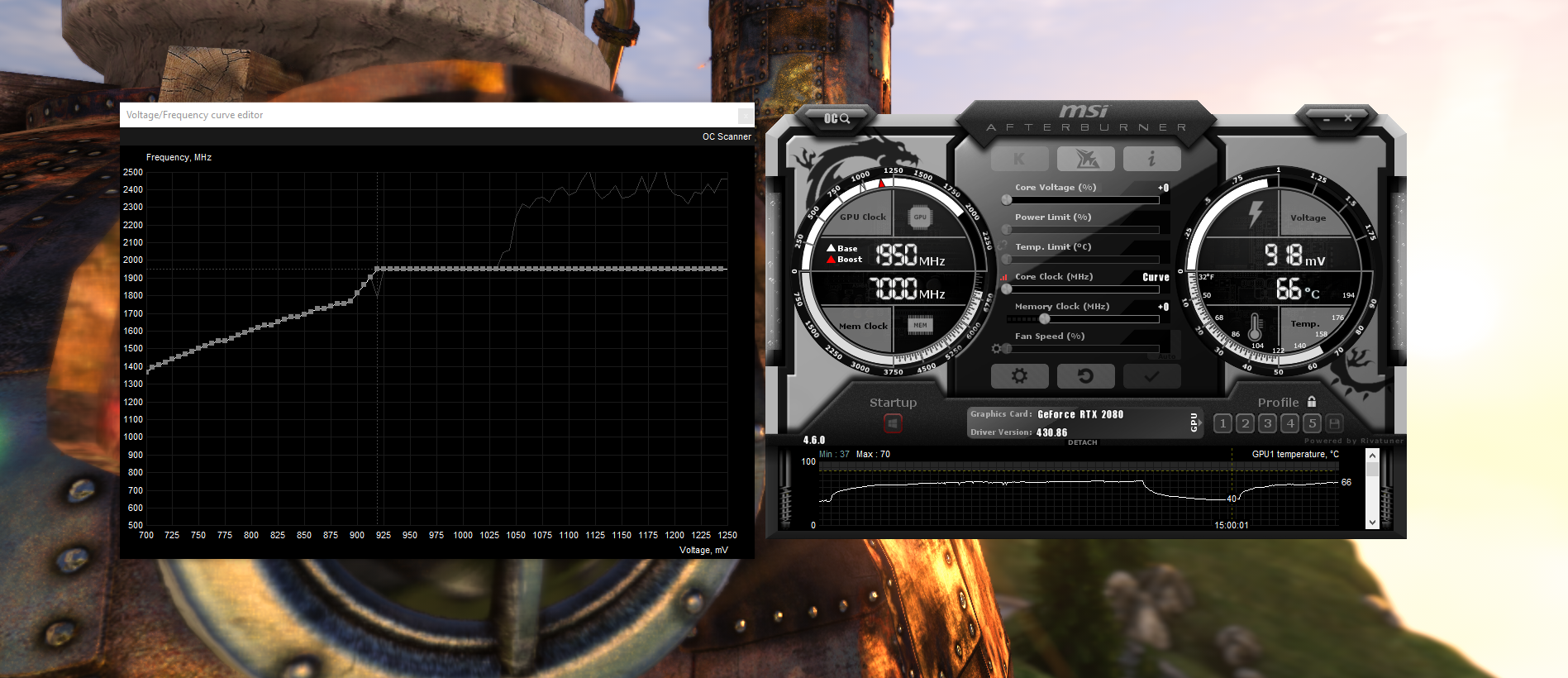Reset settings with the circular arrow button
The image size is (1568, 678).
(x=1086, y=376)
